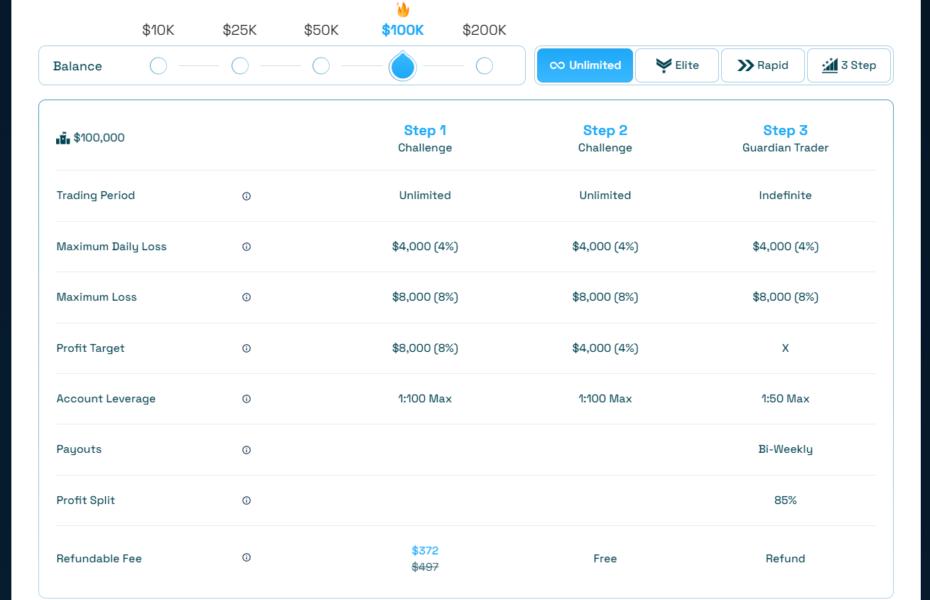
Task: Click the 1:50 Max leverage value
Action: pos(785,399)
